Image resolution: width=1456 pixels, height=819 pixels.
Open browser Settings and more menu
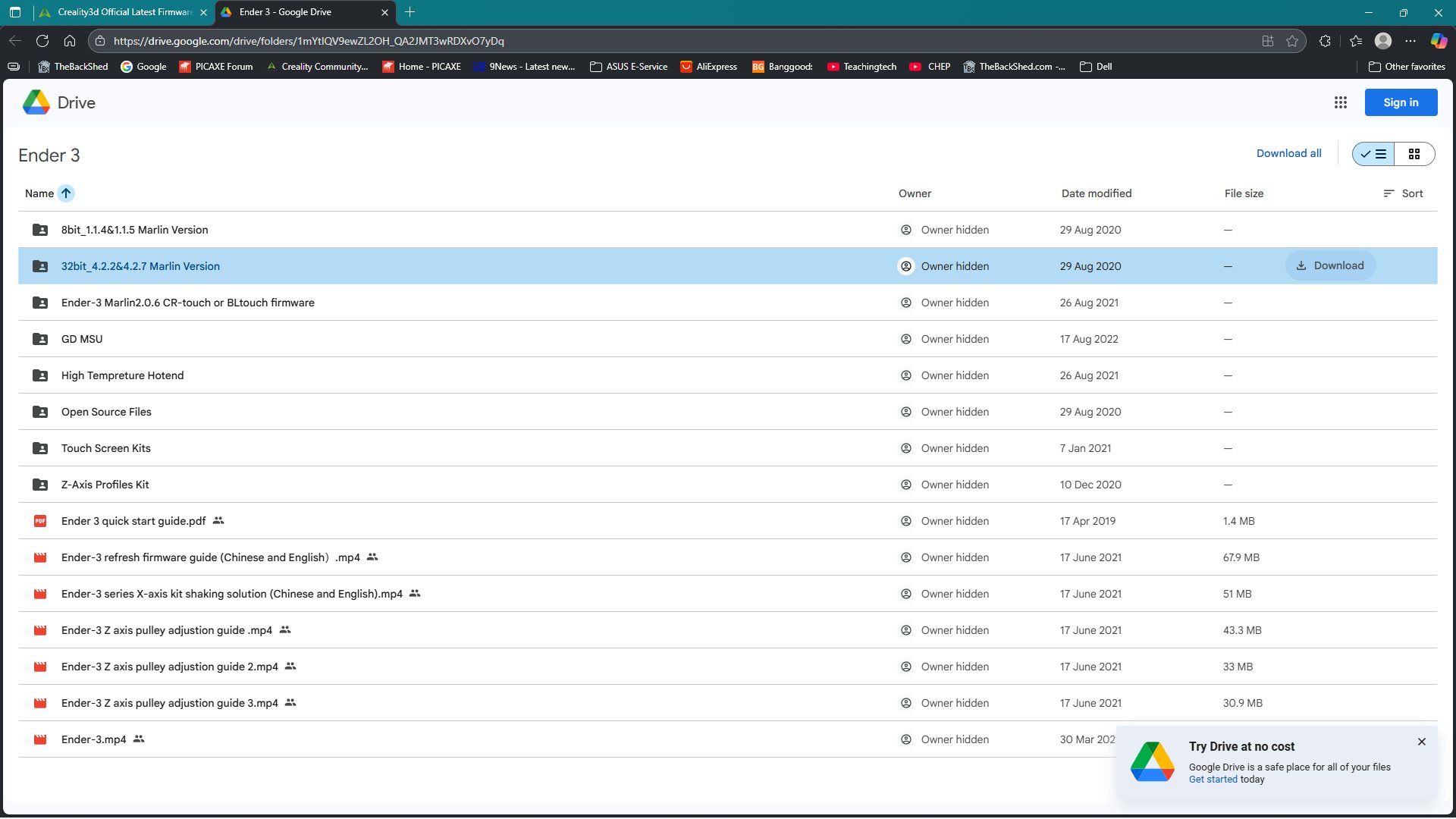[x=1410, y=41]
